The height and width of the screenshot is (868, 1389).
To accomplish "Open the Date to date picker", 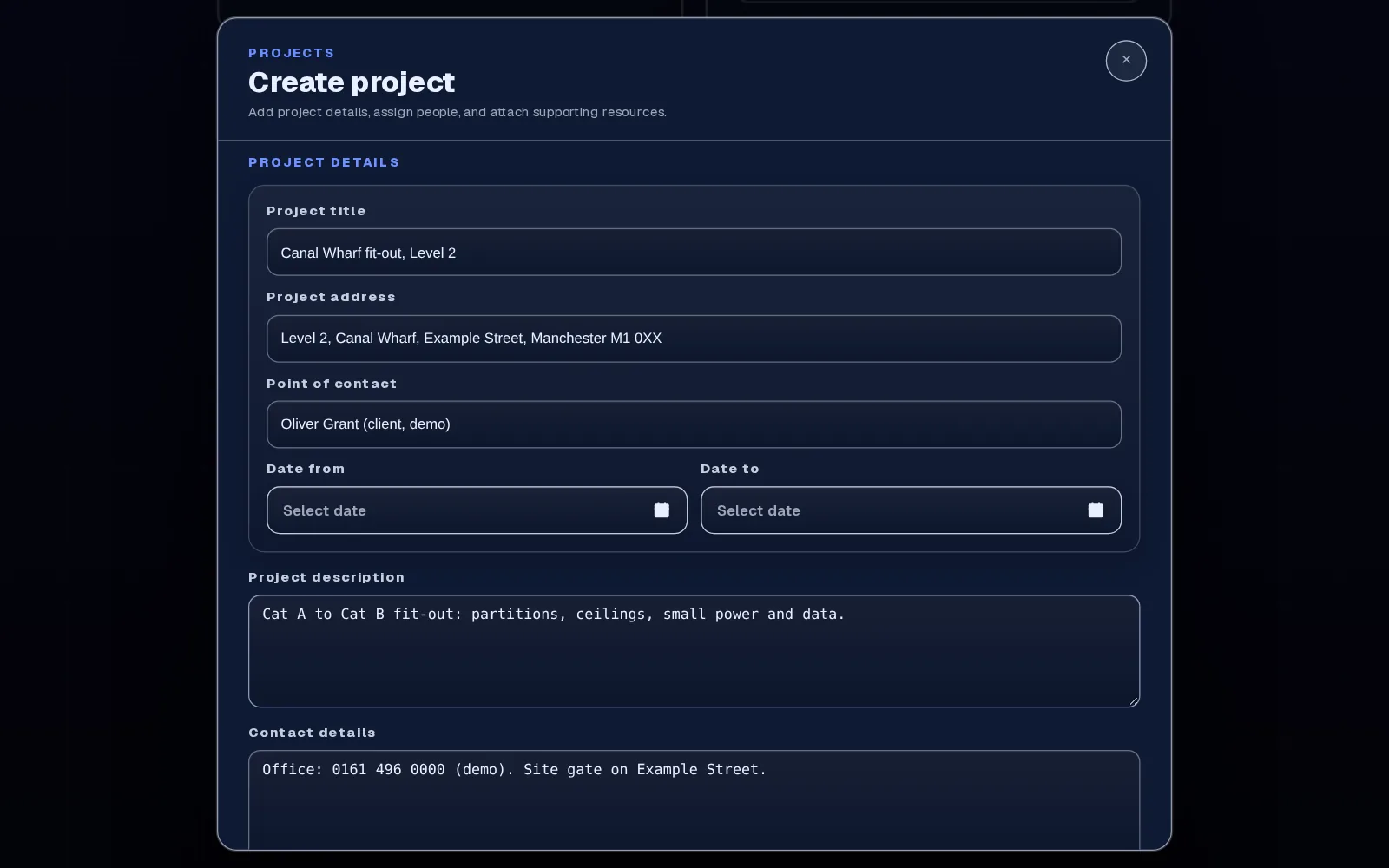I will coord(911,510).
